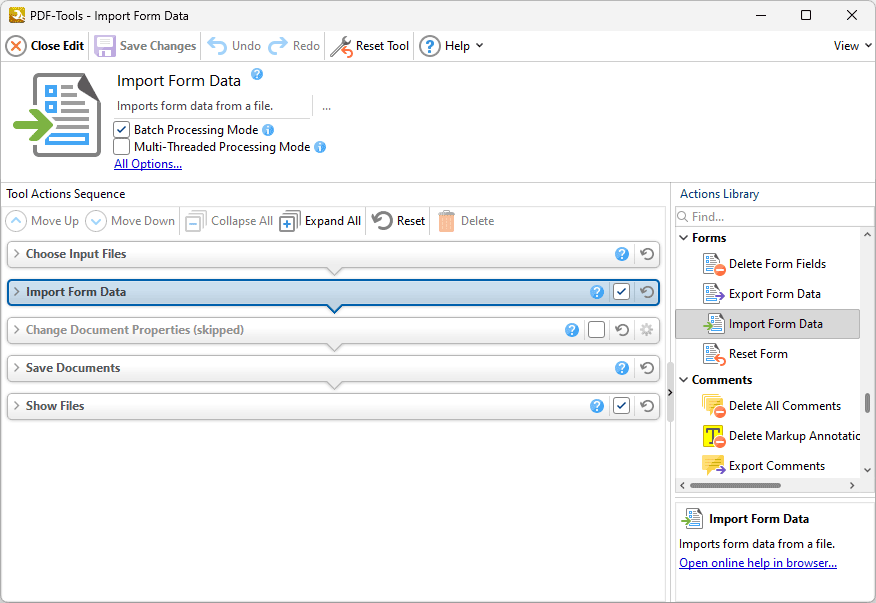Disable Batch Processing Mode checkbox
This screenshot has height=603, width=876.
122,130
